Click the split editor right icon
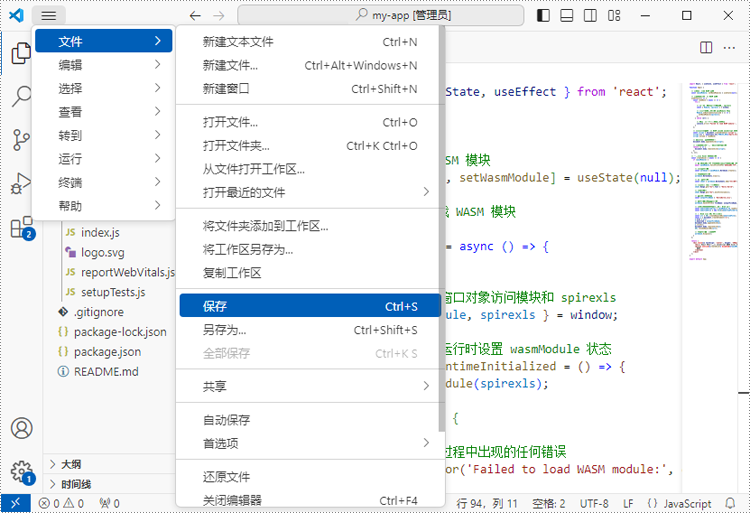750x513 pixels. 706,47
